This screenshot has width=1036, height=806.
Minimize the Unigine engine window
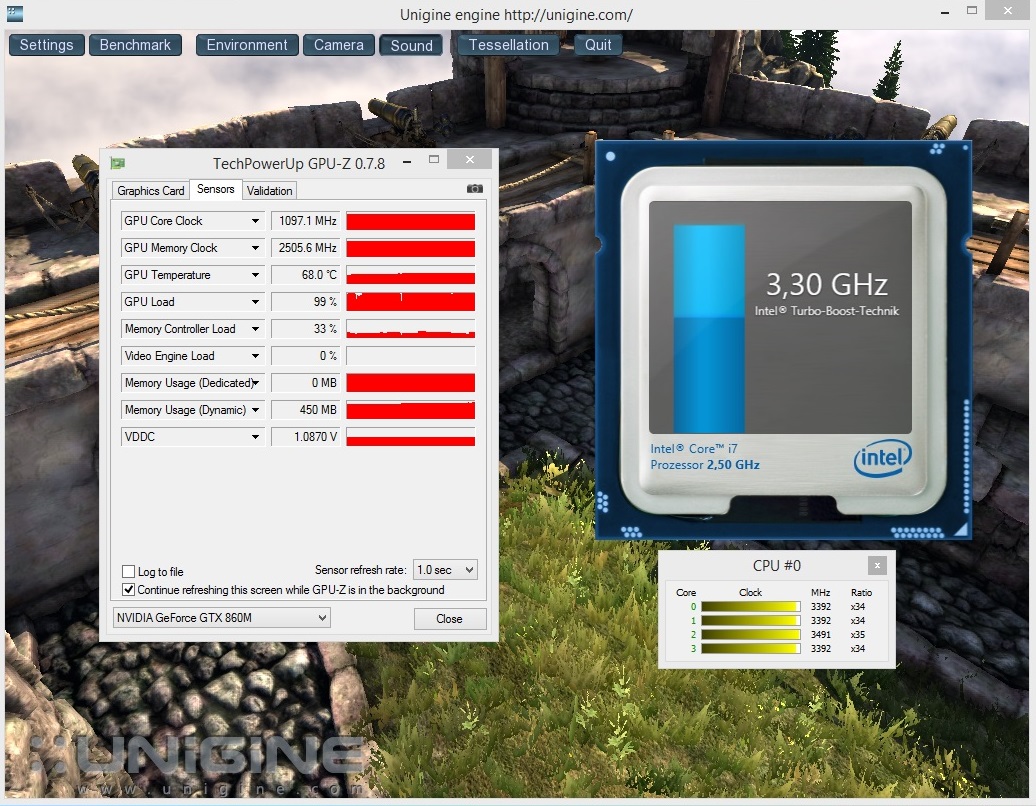click(945, 12)
